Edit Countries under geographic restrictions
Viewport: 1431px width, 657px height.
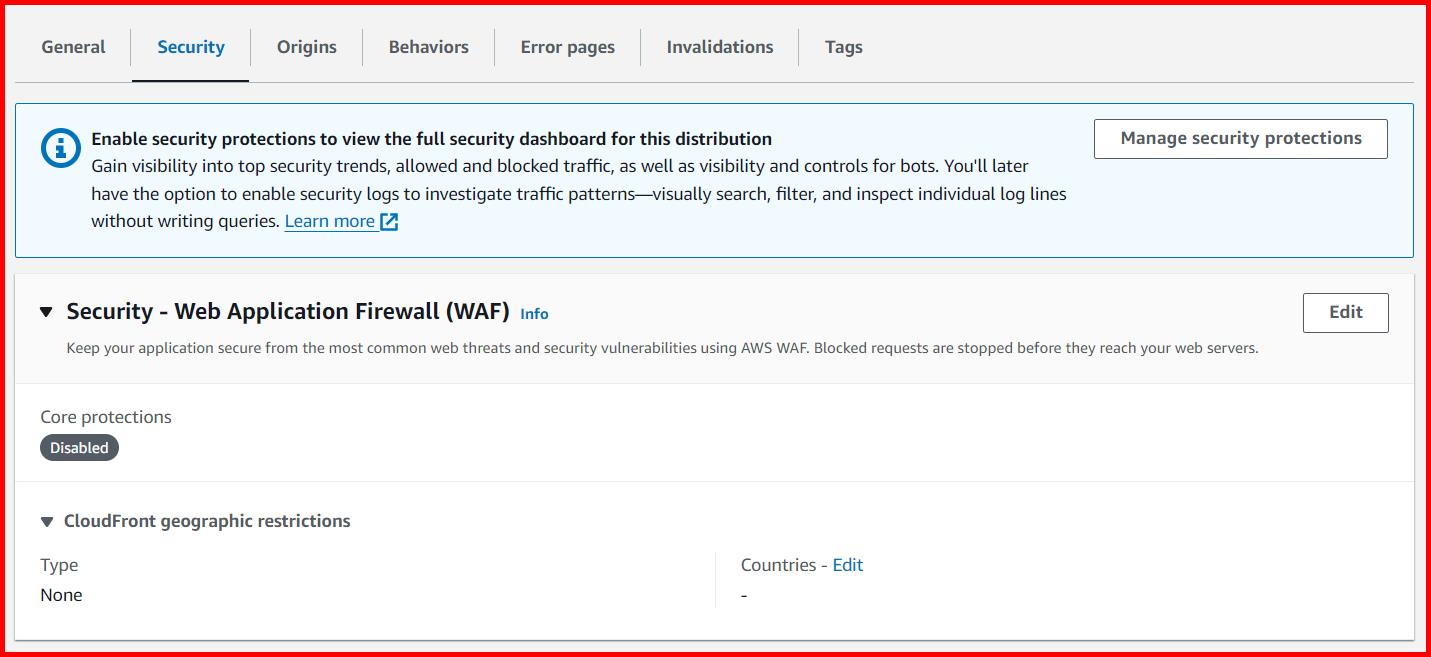(x=847, y=564)
